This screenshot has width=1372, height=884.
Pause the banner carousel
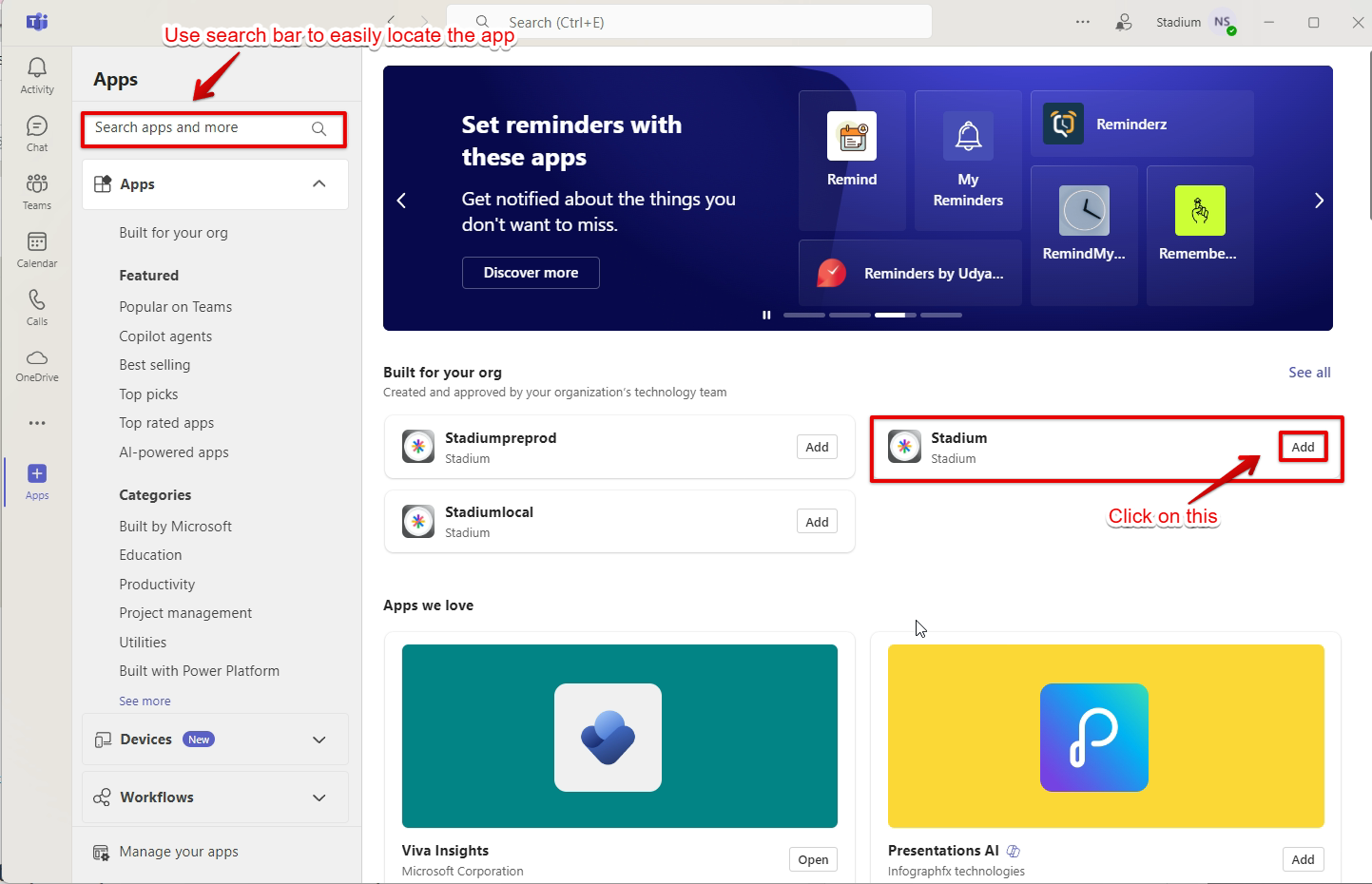pos(766,315)
